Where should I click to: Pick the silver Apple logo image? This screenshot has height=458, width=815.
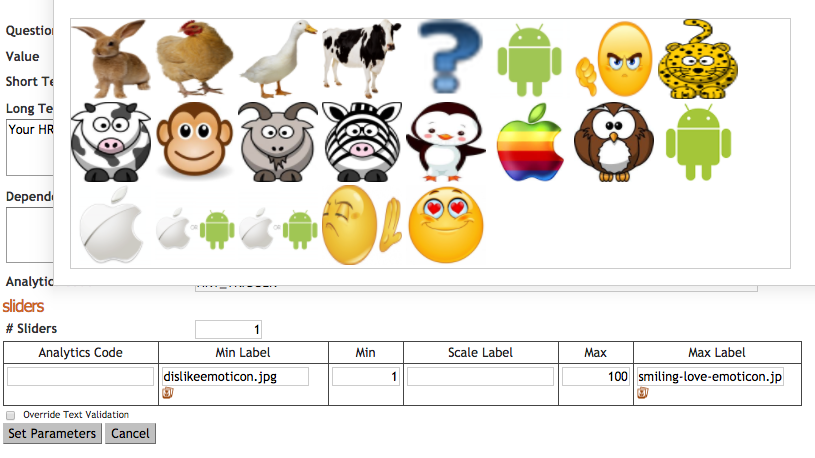pos(111,225)
